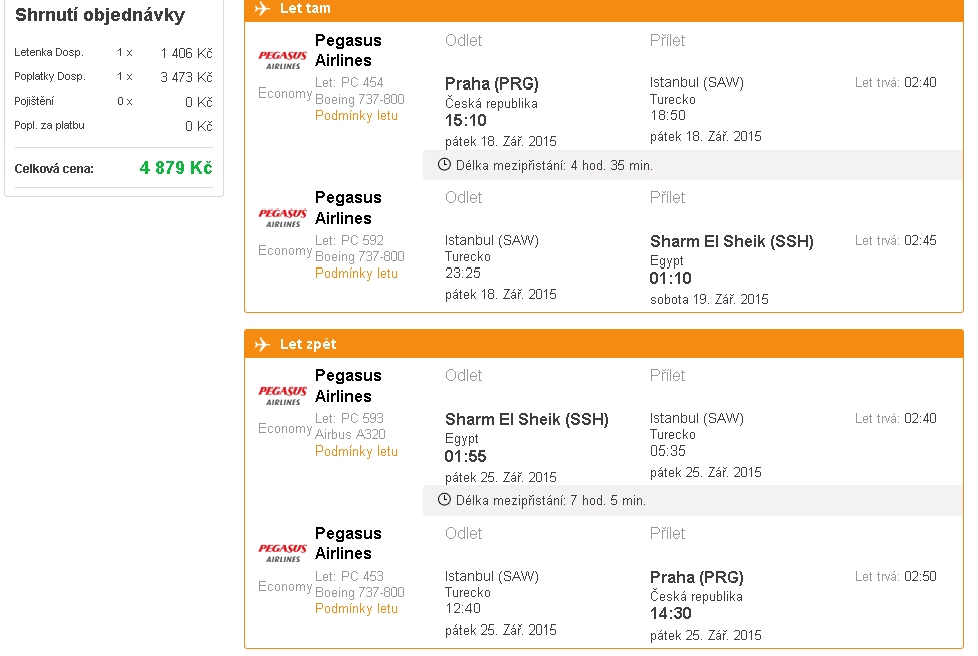Screen dimensions: 978x656
Task: Click Praha (PRG) departure on outbound flight
Action: (x=491, y=84)
